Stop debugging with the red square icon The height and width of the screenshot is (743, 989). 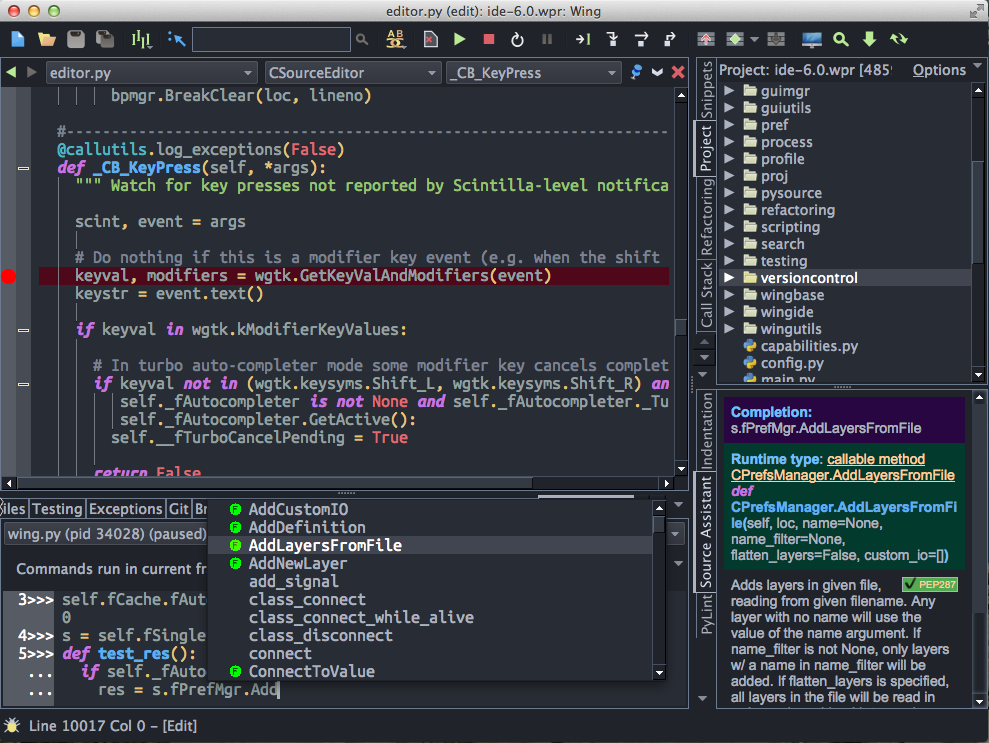point(488,39)
